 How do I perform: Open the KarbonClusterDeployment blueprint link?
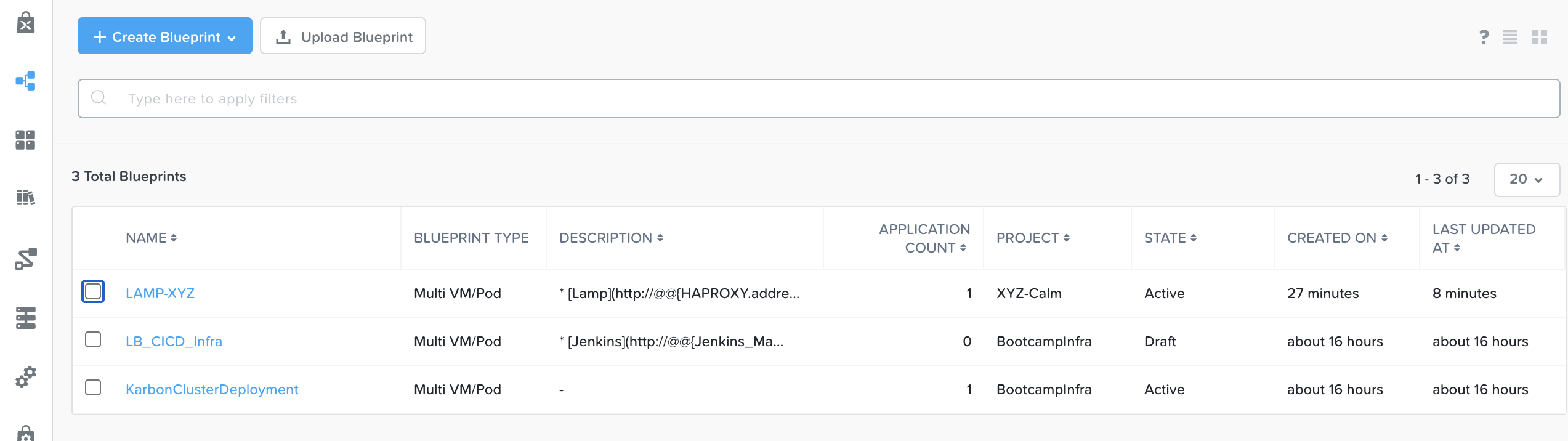click(212, 389)
